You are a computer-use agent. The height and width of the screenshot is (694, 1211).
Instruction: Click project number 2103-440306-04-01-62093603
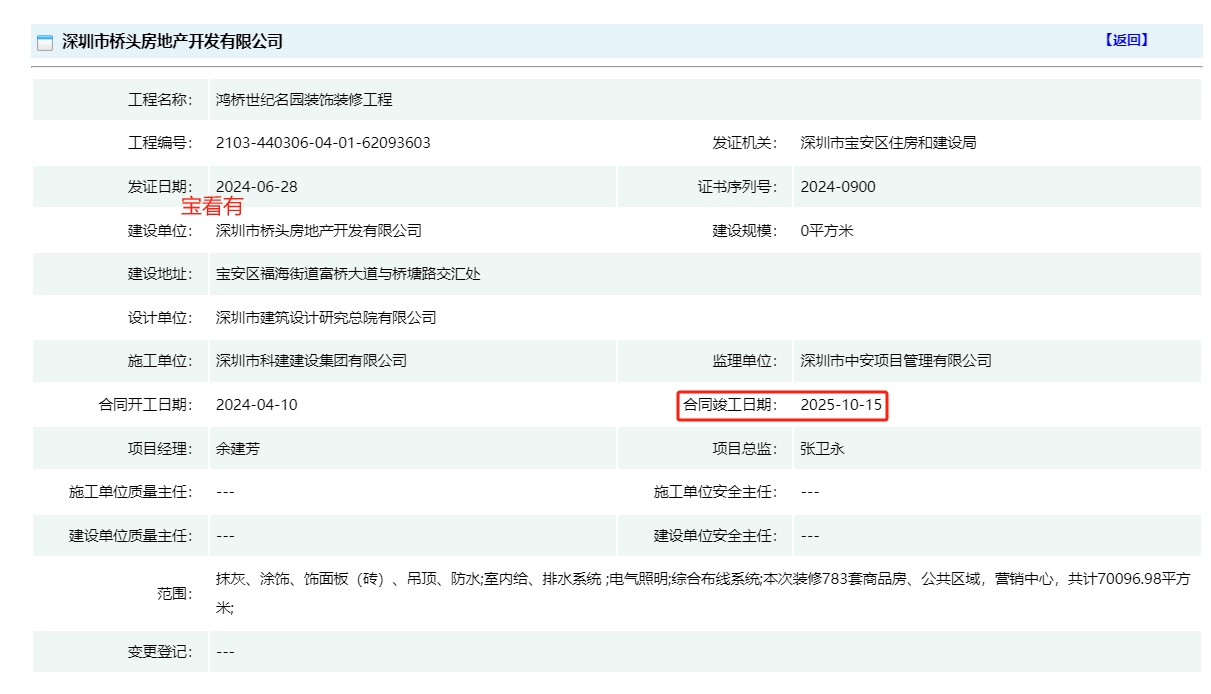coord(323,143)
